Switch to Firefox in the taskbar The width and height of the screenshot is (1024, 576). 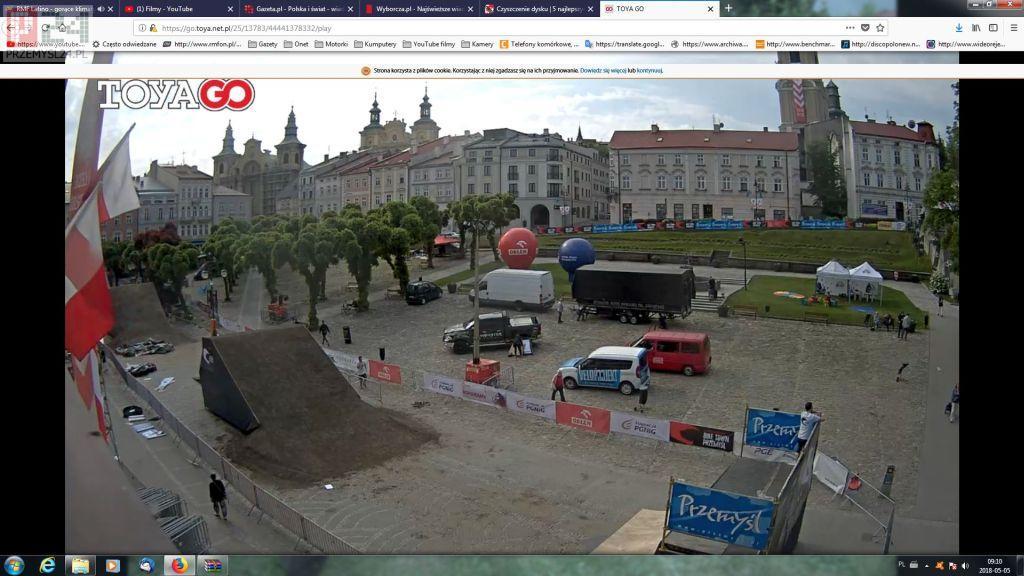tap(180, 566)
